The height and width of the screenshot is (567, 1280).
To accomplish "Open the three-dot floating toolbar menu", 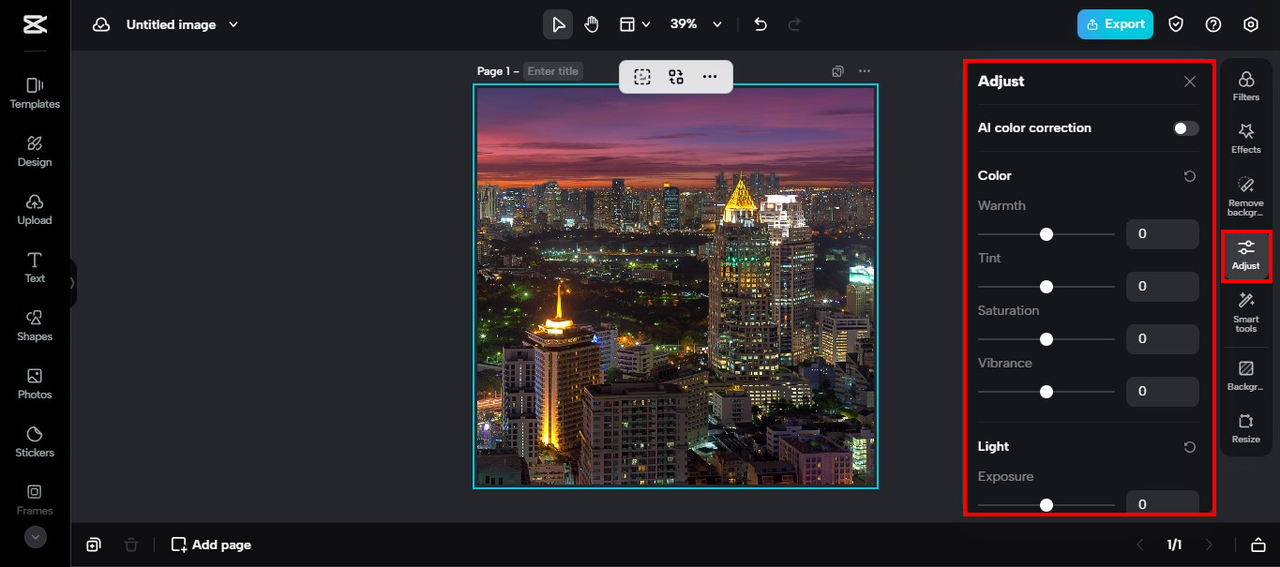I will [x=709, y=77].
